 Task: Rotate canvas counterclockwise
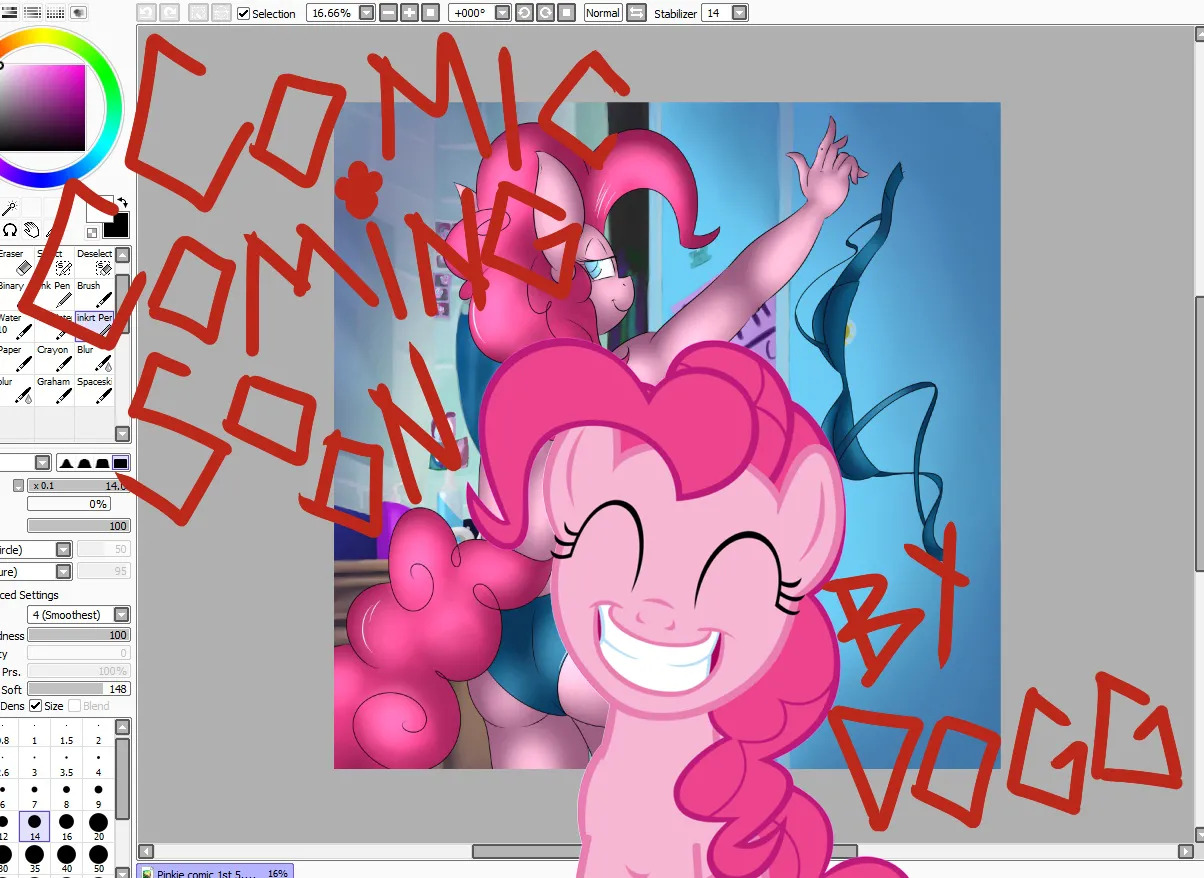click(524, 13)
